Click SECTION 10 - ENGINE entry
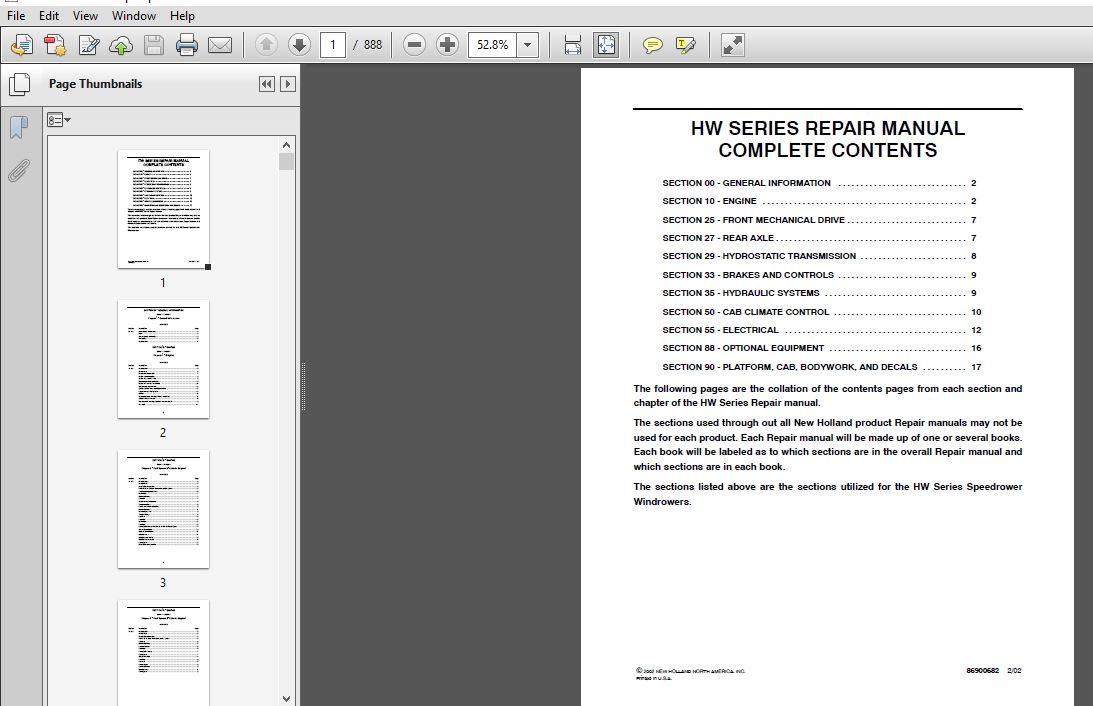Image resolution: width=1093 pixels, height=706 pixels. pyautogui.click(x=819, y=201)
